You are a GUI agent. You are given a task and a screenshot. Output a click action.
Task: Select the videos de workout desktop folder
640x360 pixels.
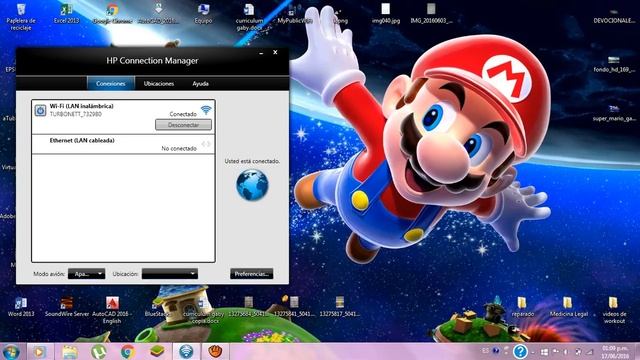[x=614, y=310]
